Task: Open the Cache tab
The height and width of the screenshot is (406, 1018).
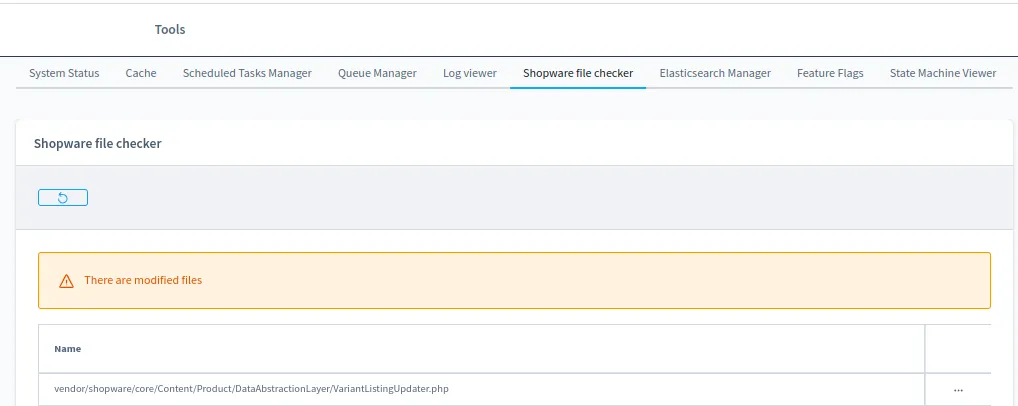Action: tap(141, 73)
